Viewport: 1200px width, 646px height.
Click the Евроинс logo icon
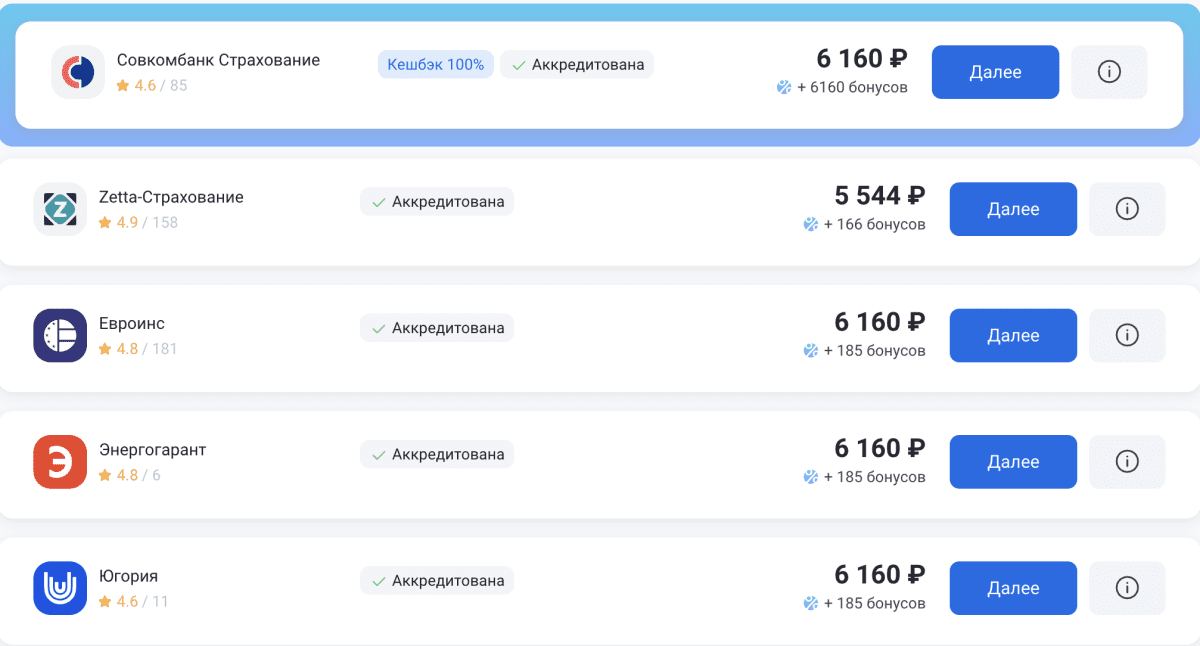click(60, 335)
